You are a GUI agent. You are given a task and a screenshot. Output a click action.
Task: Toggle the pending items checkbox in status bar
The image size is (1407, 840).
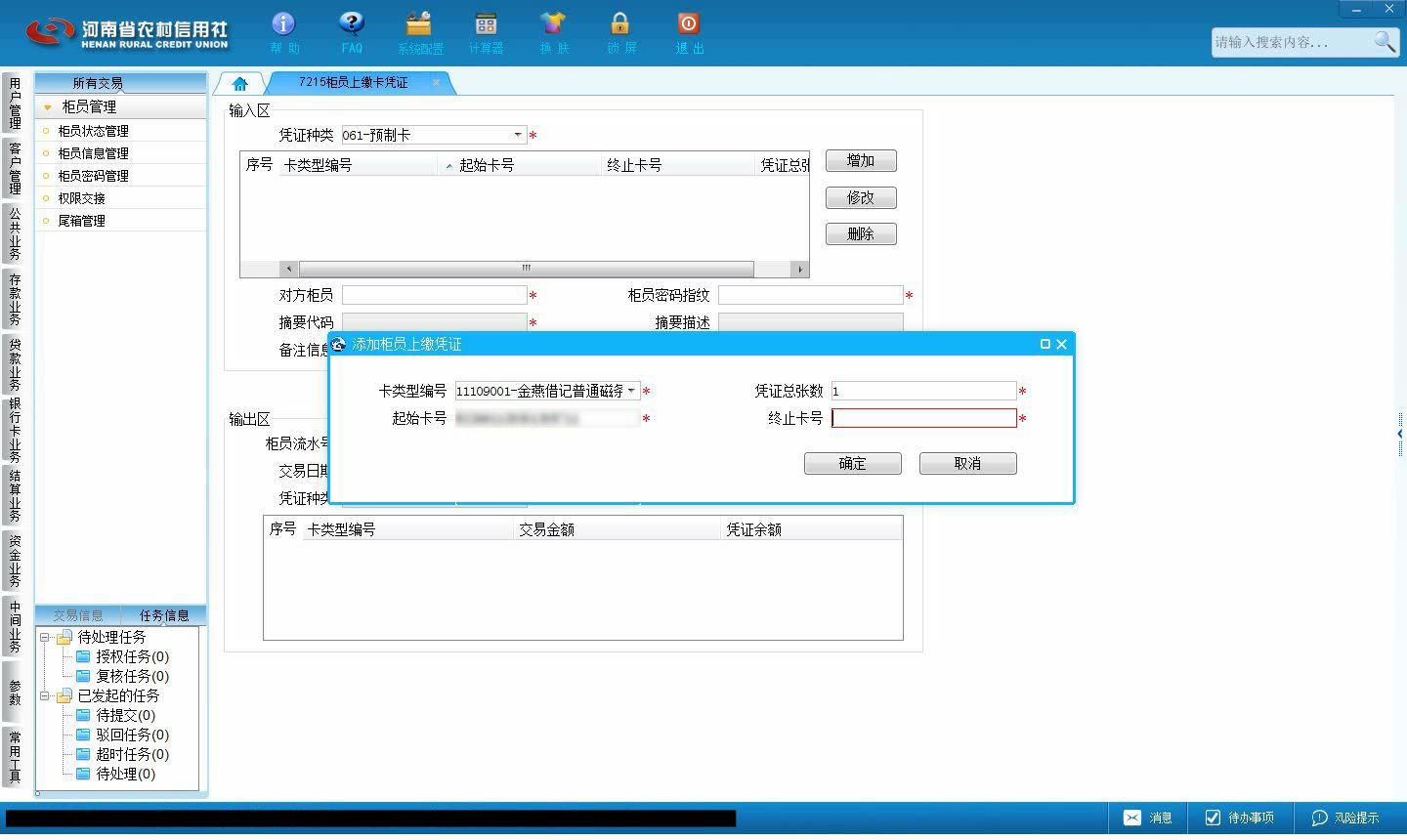click(1213, 818)
